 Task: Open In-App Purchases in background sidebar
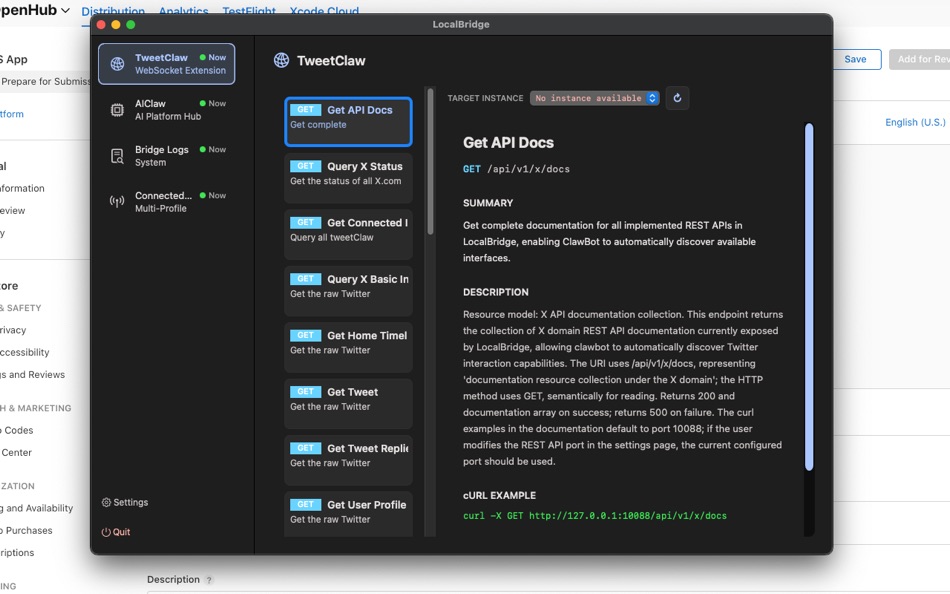click(26, 530)
